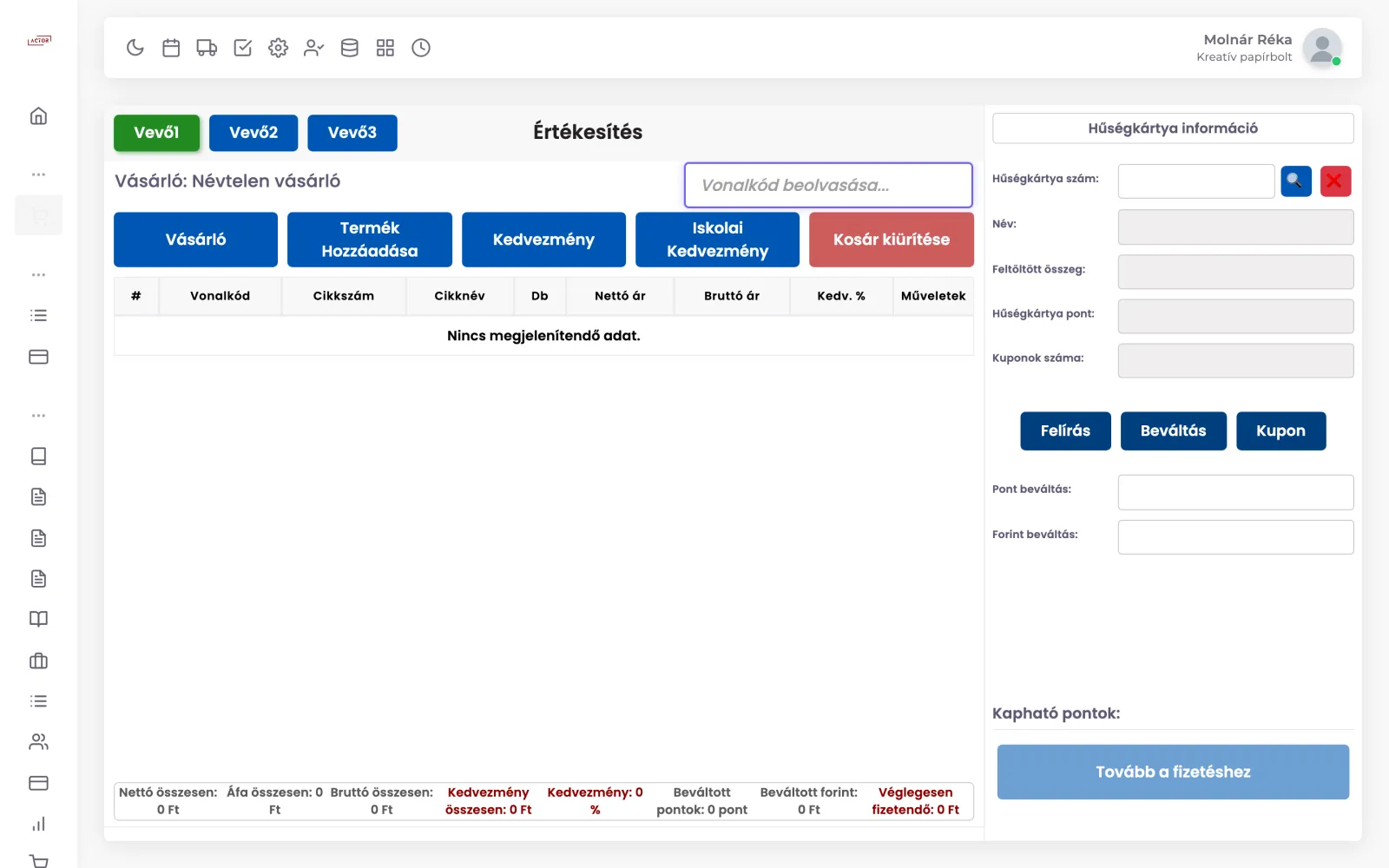The image size is (1389, 868).
Task: Clear loyalty card with red X button
Action: tap(1335, 181)
